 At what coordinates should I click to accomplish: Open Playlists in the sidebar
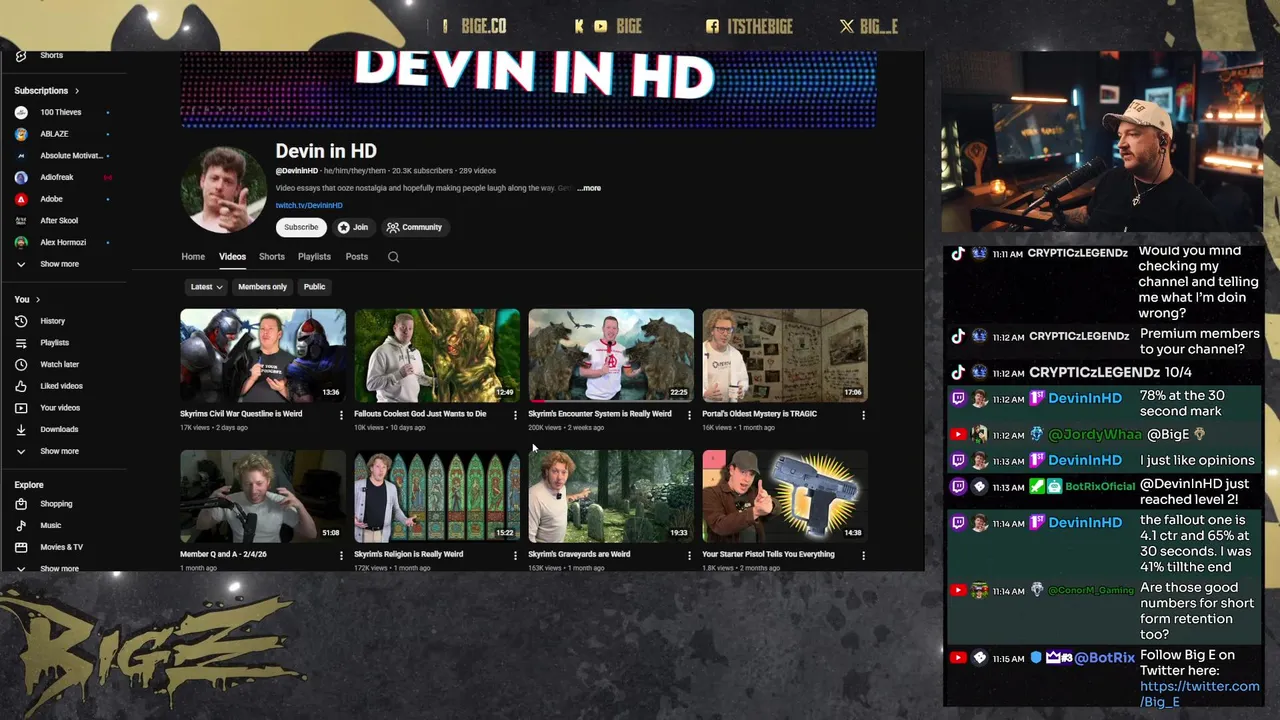click(54, 343)
